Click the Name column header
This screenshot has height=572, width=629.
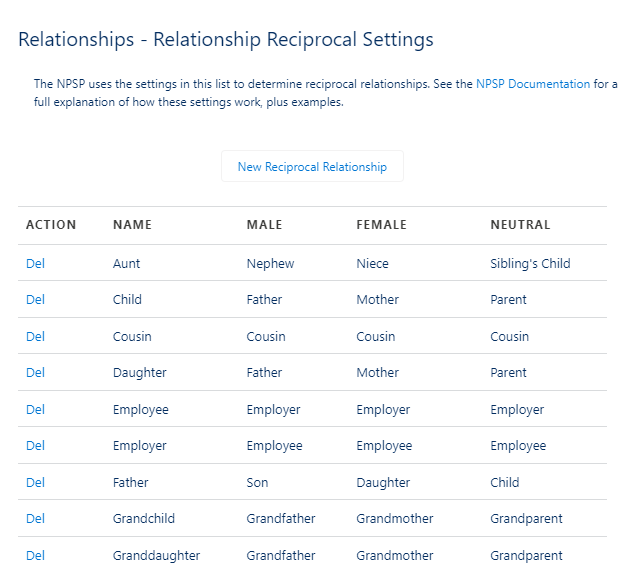[x=132, y=225]
